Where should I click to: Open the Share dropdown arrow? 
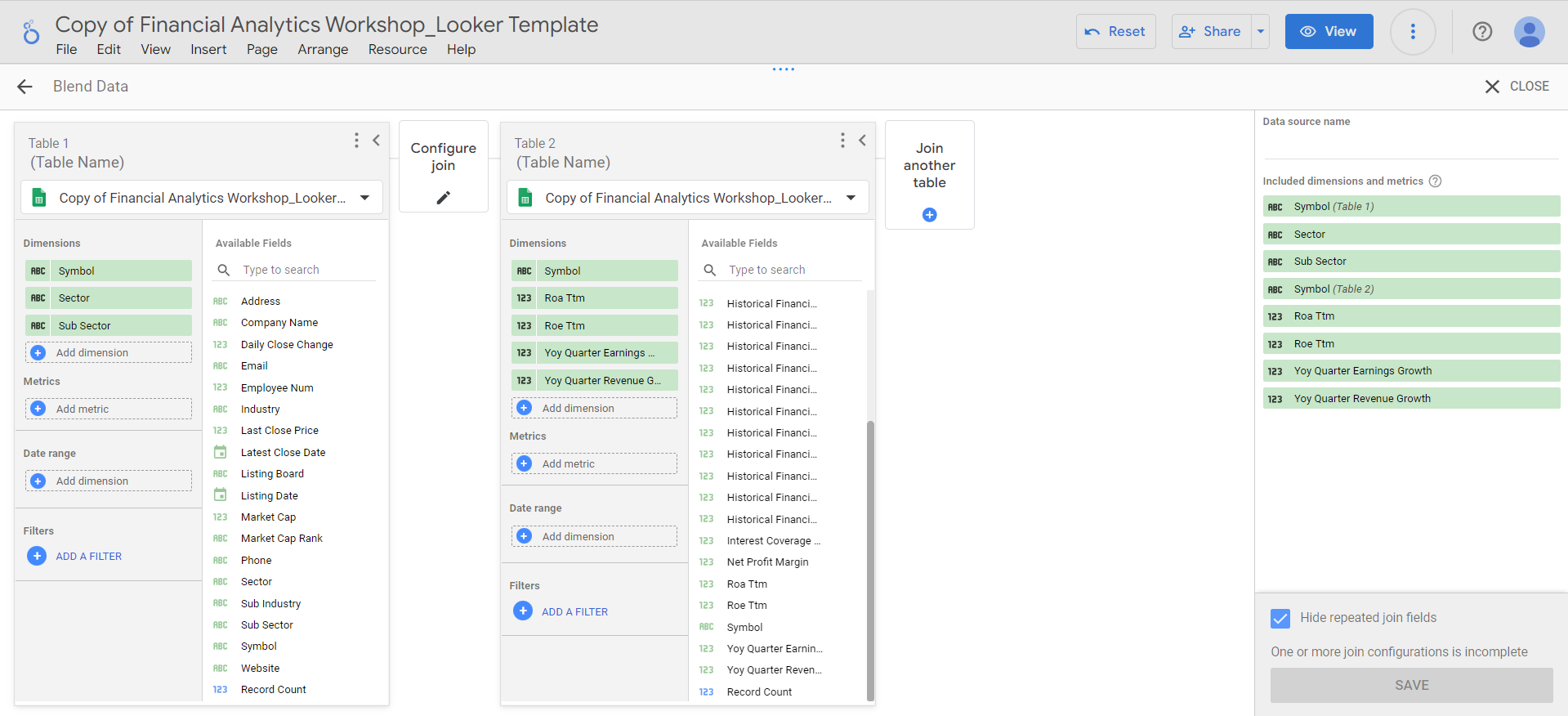[1261, 32]
